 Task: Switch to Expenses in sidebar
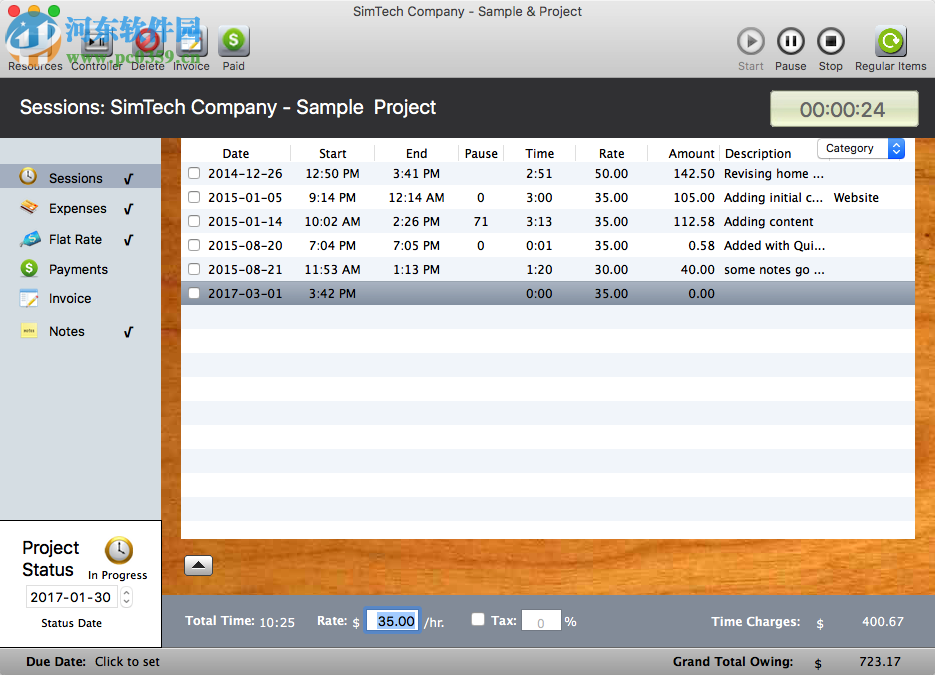coord(77,209)
